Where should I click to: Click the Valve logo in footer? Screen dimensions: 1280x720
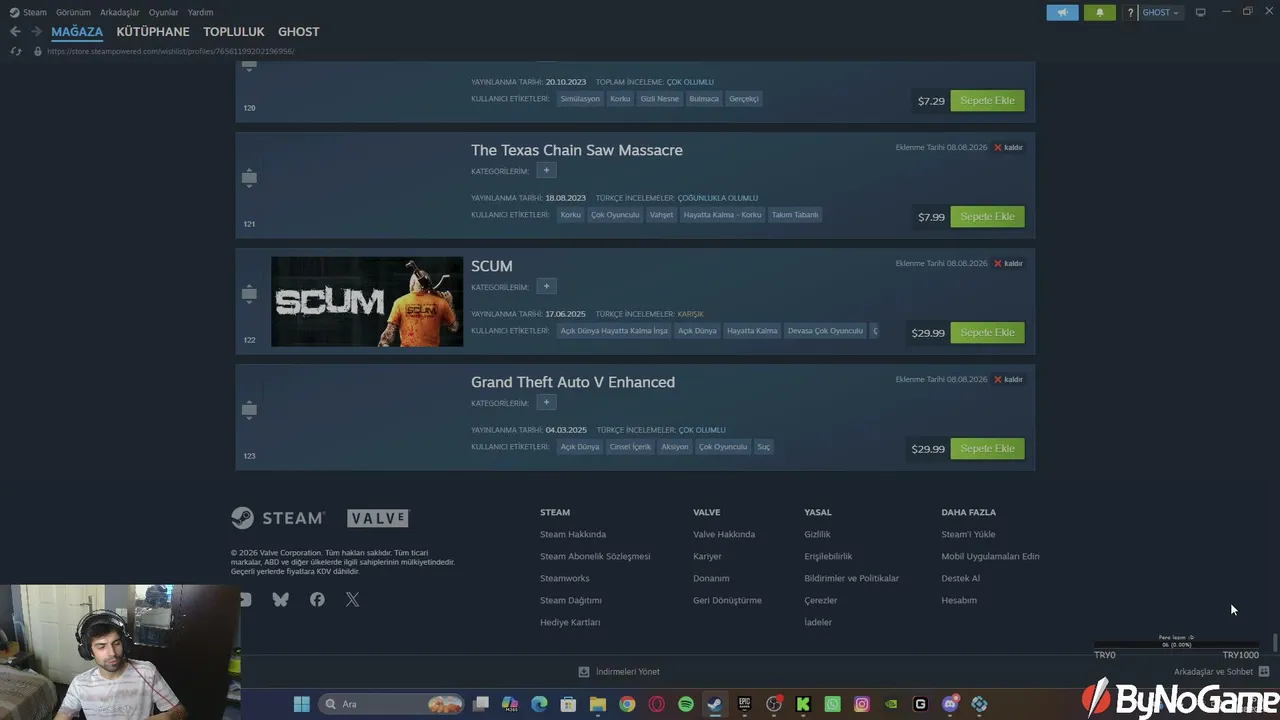click(378, 518)
